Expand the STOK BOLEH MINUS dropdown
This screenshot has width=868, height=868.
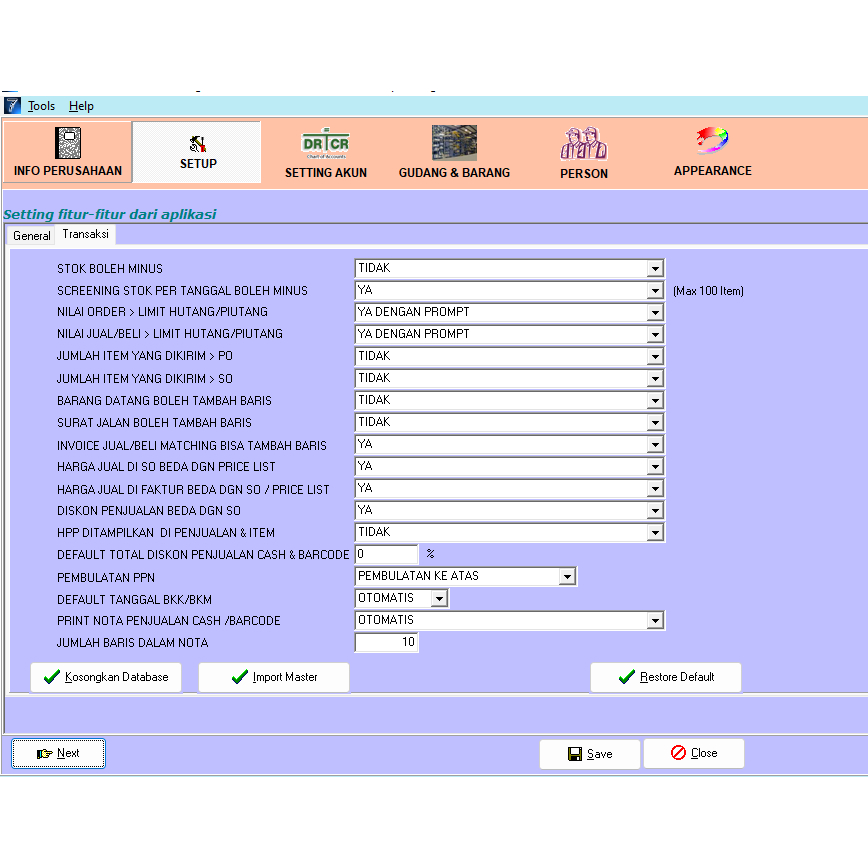[x=655, y=268]
